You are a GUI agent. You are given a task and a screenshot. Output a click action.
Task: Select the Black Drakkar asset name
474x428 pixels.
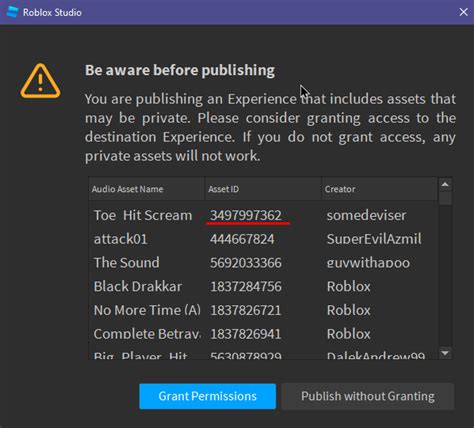pos(138,286)
